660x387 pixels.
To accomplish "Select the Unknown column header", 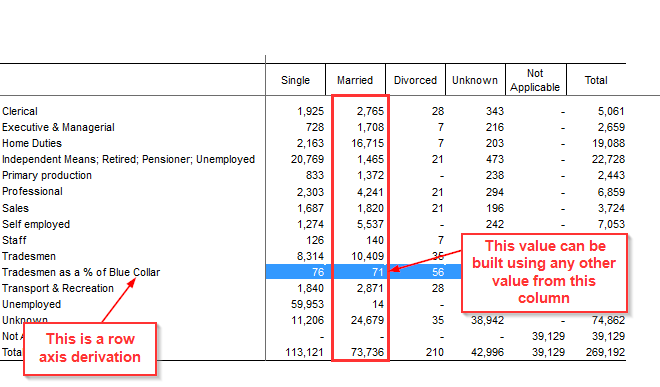I will (x=475, y=80).
